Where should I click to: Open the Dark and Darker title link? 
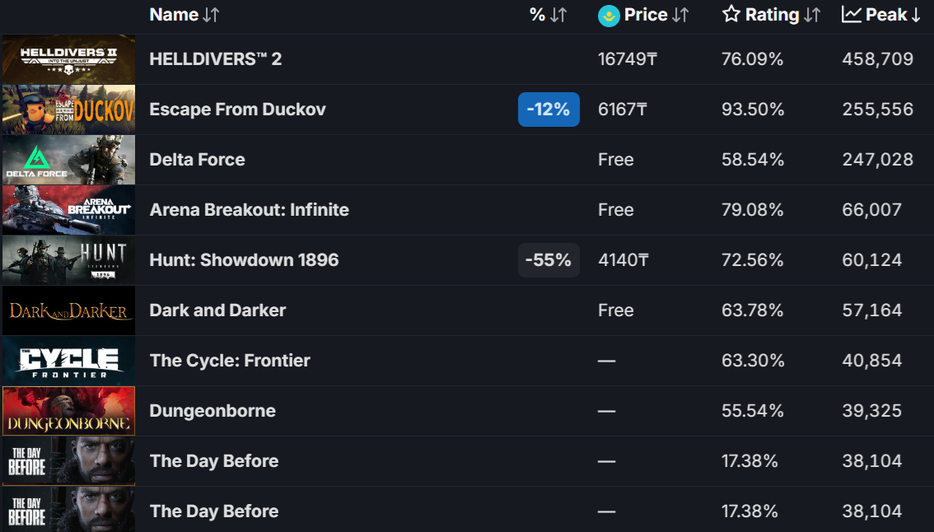217,310
